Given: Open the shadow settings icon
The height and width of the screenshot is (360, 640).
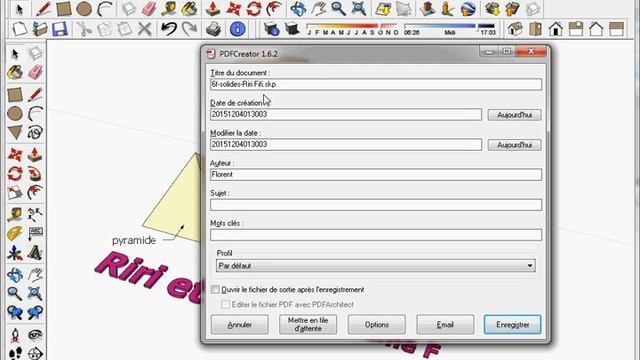Looking at the screenshot, I should (x=271, y=29).
